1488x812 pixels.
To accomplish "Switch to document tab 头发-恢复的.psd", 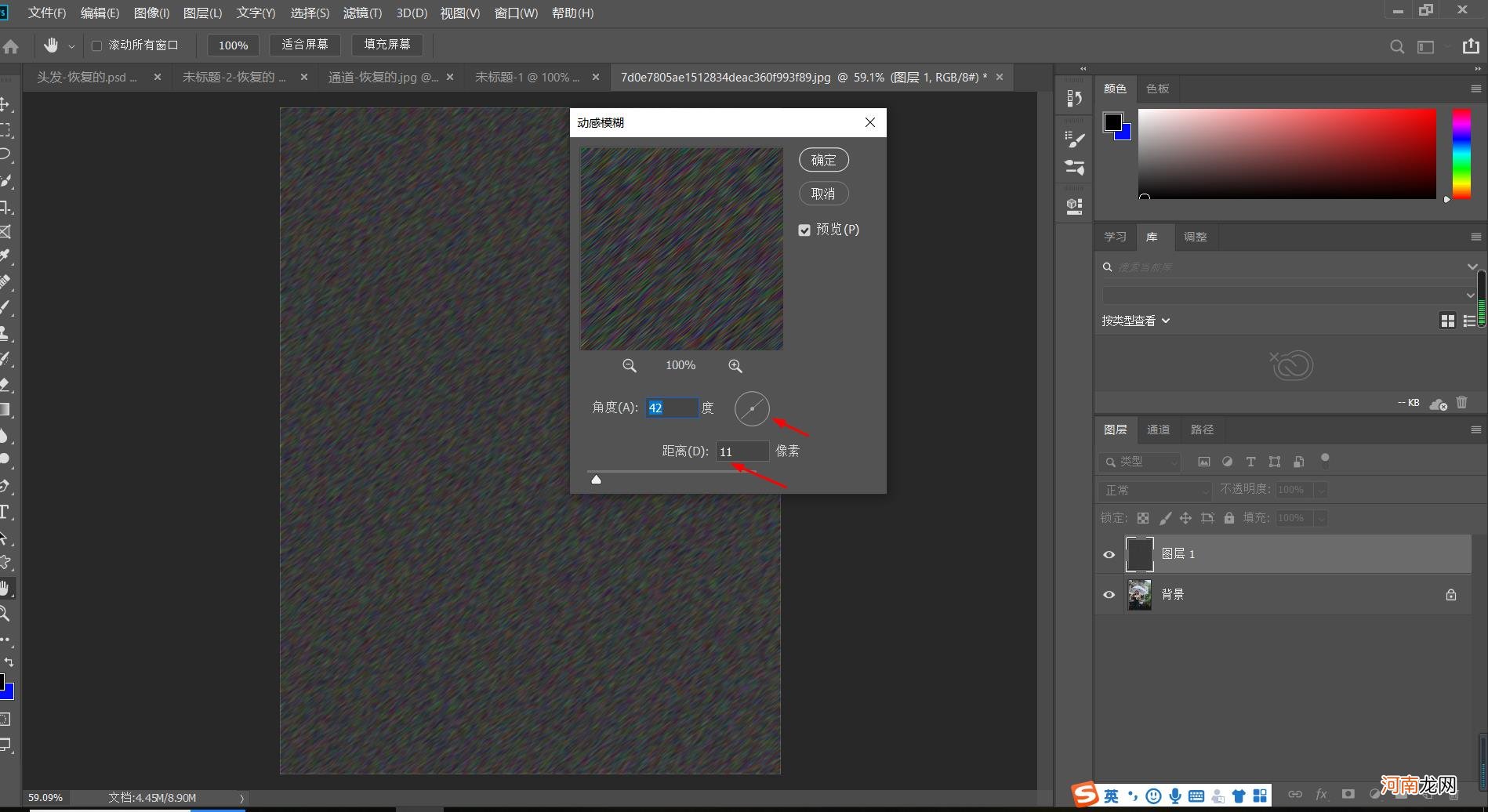I will tap(87, 77).
